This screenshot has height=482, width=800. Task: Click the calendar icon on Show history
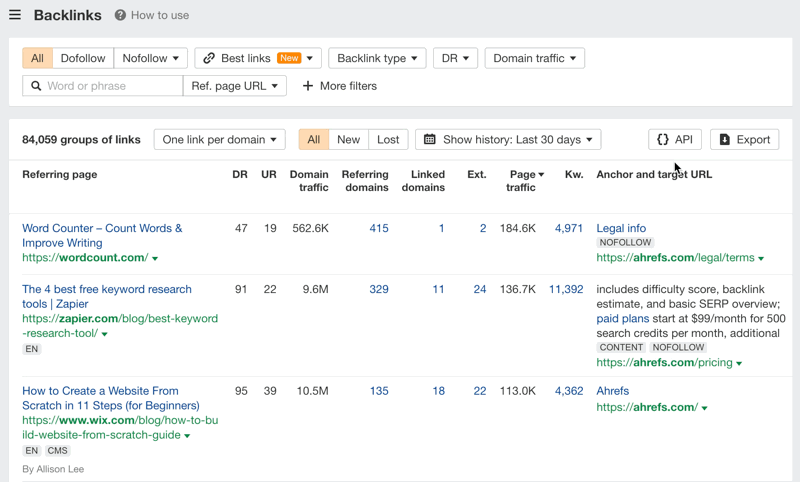[429, 140]
